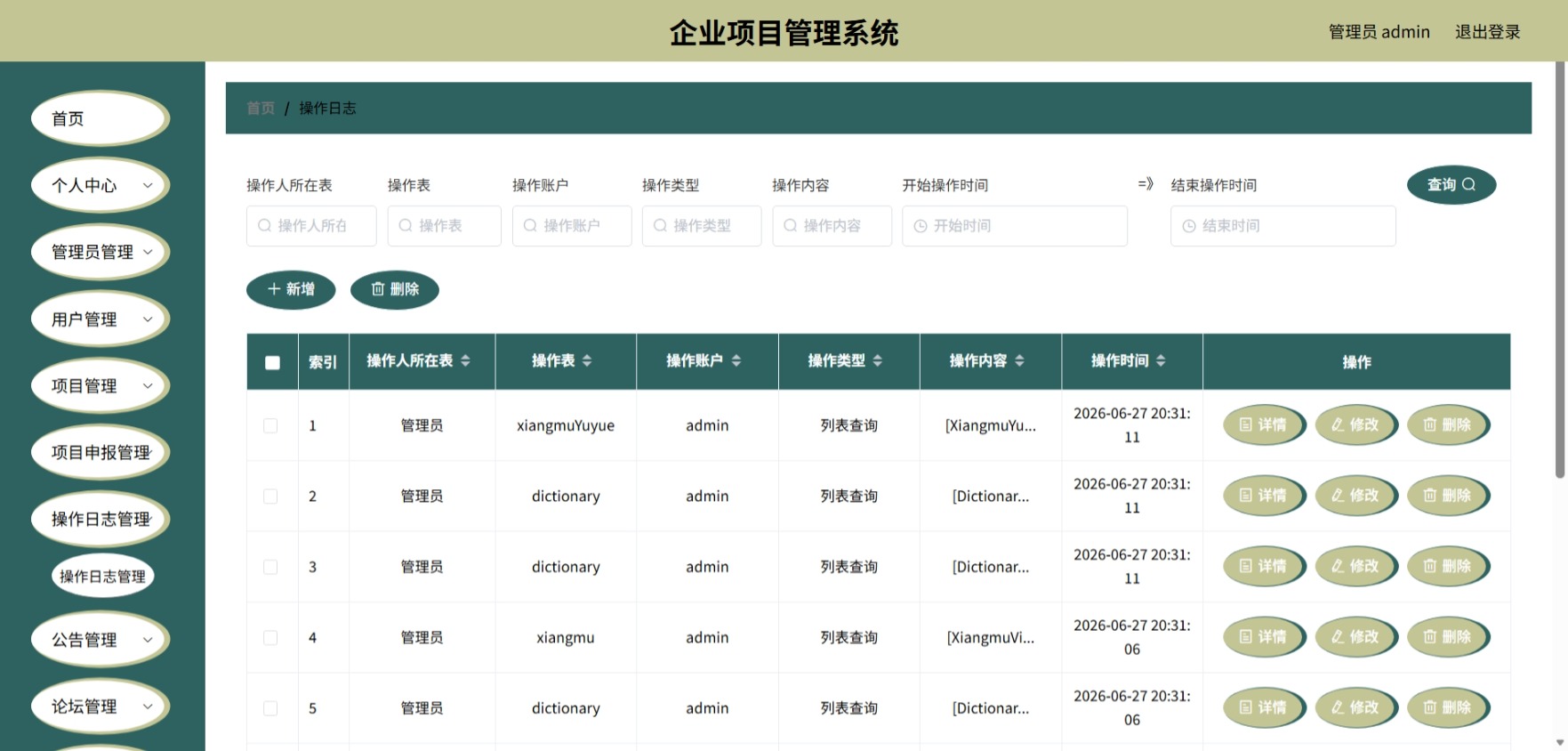The image size is (1568, 751).
Task: Click 管理员 admin user label
Action: tap(1379, 32)
